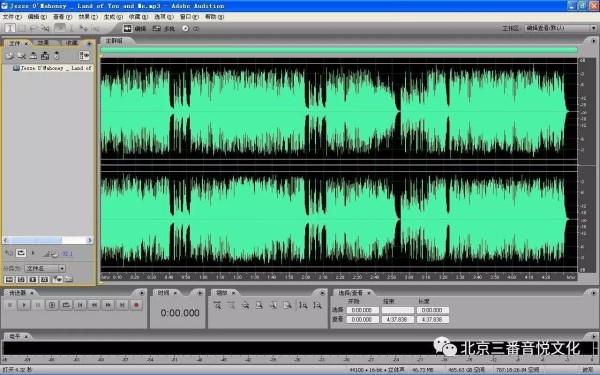This screenshot has width=600, height=375.
Task: Select the Time Selection tool in the top toolbar
Action: pos(10,28)
